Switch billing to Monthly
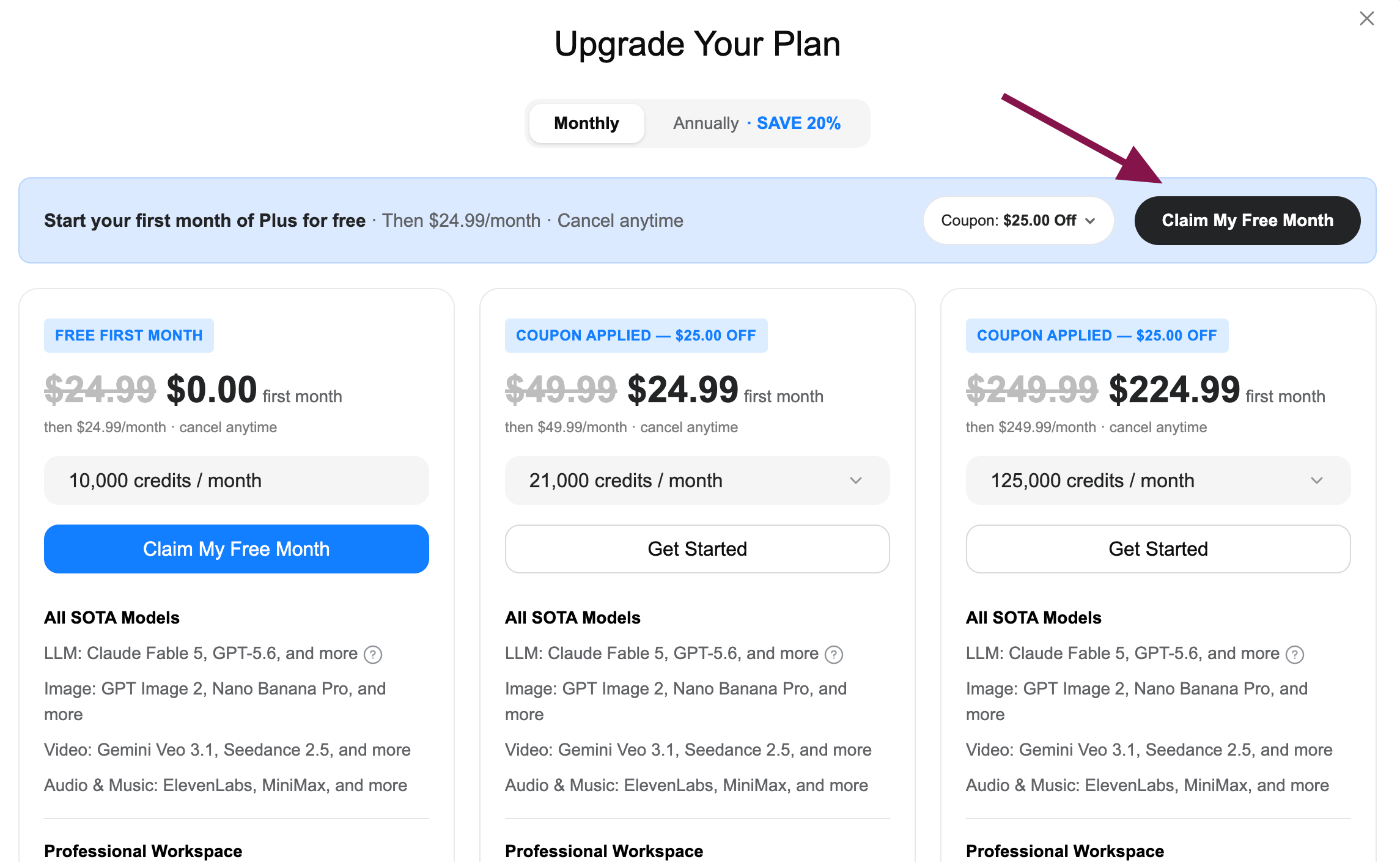Screen dimensions: 1400x862 click(x=586, y=123)
